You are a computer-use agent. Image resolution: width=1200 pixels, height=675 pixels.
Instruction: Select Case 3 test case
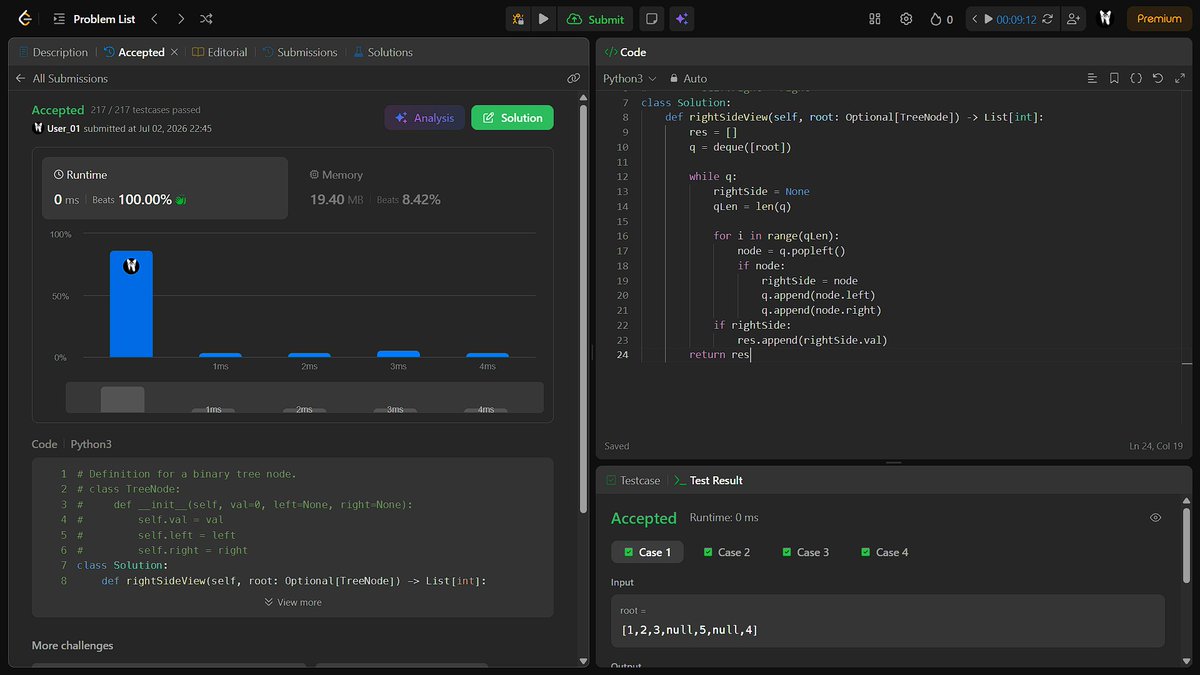point(806,552)
